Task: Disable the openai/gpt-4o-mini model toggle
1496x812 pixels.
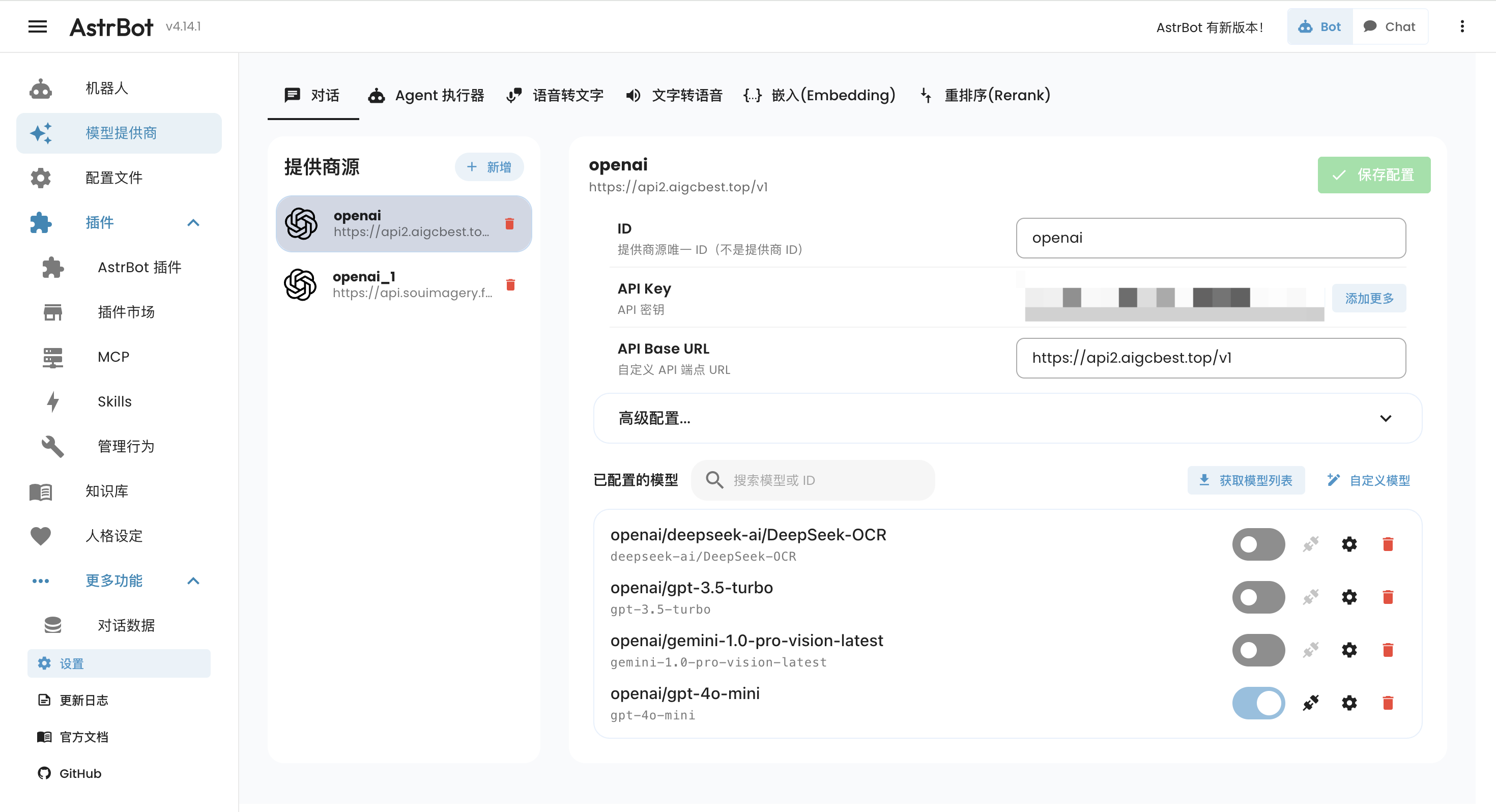Action: pos(1258,702)
